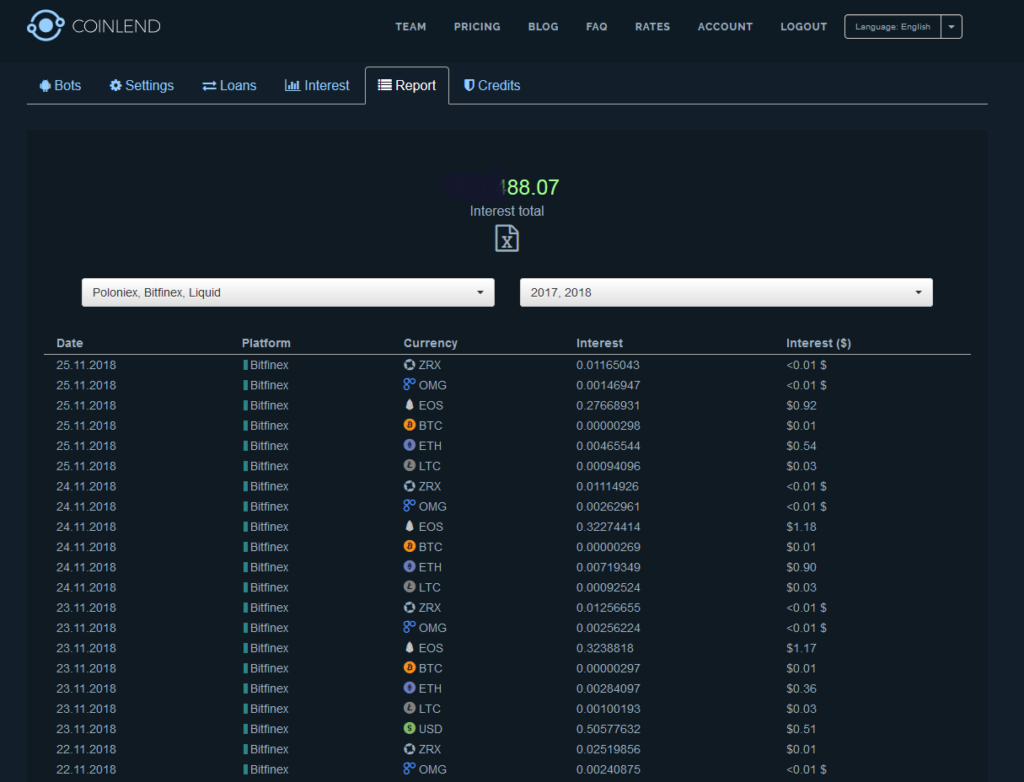Click the $0.54 dollar interest cell

801,446
